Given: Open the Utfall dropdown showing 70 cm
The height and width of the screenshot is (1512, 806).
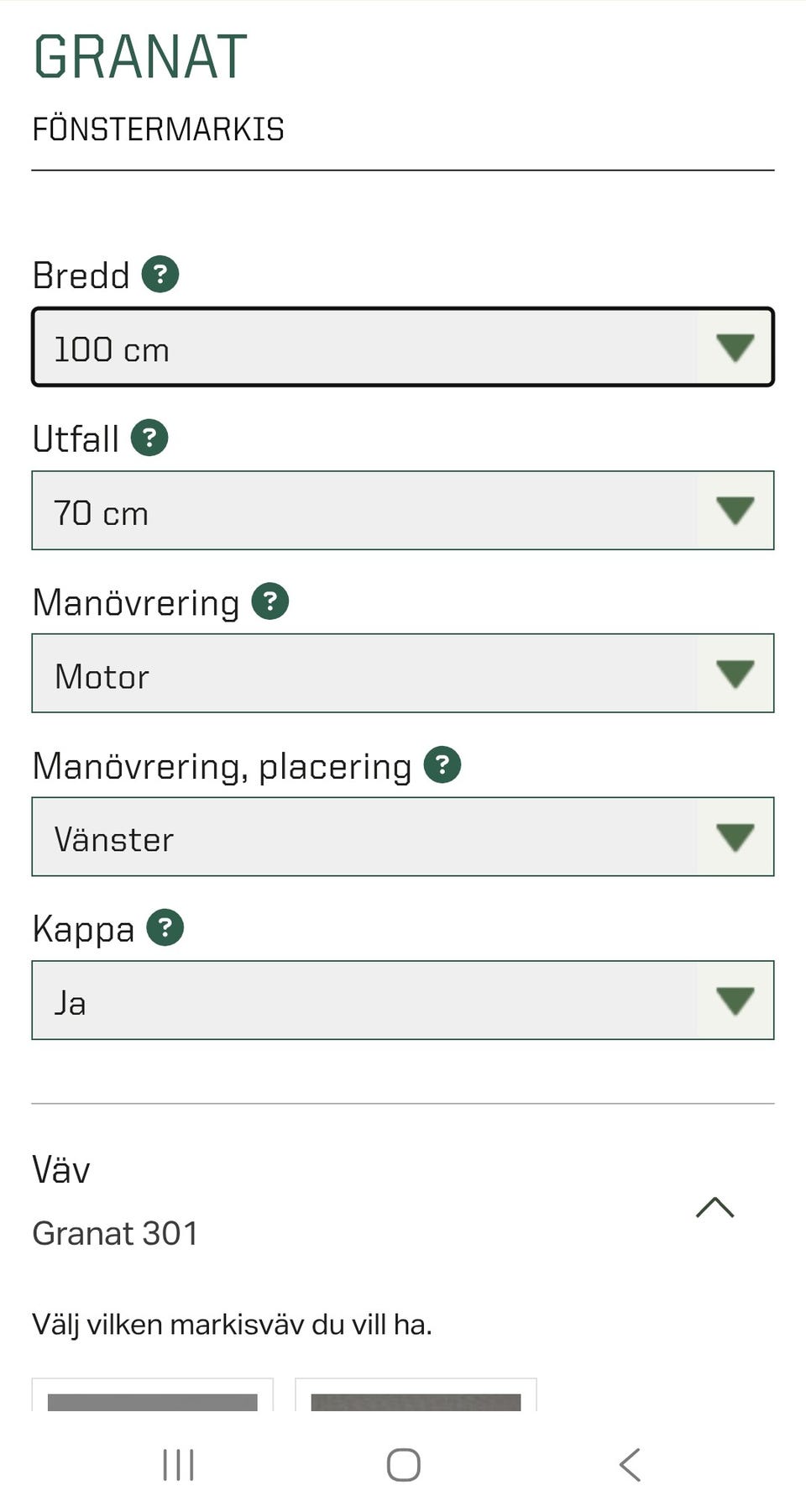Looking at the screenshot, I should click(403, 511).
